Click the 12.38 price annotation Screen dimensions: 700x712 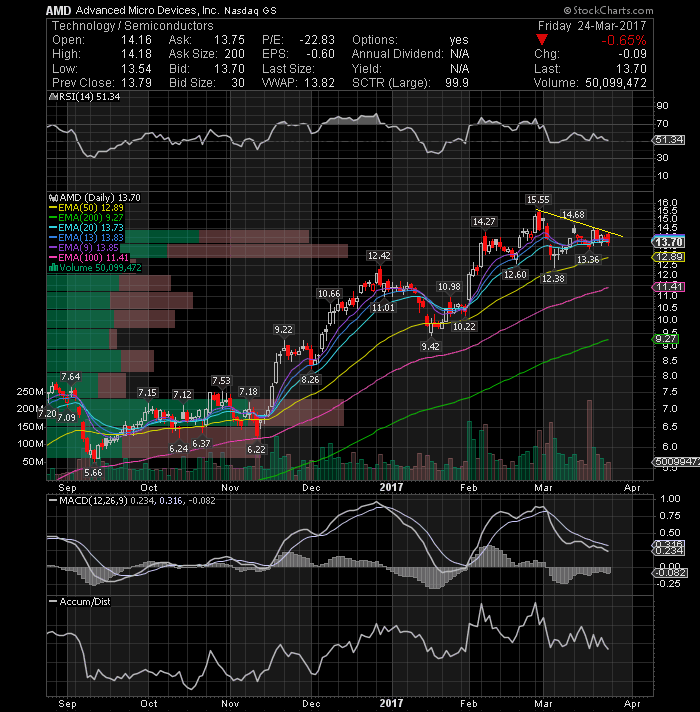click(553, 278)
